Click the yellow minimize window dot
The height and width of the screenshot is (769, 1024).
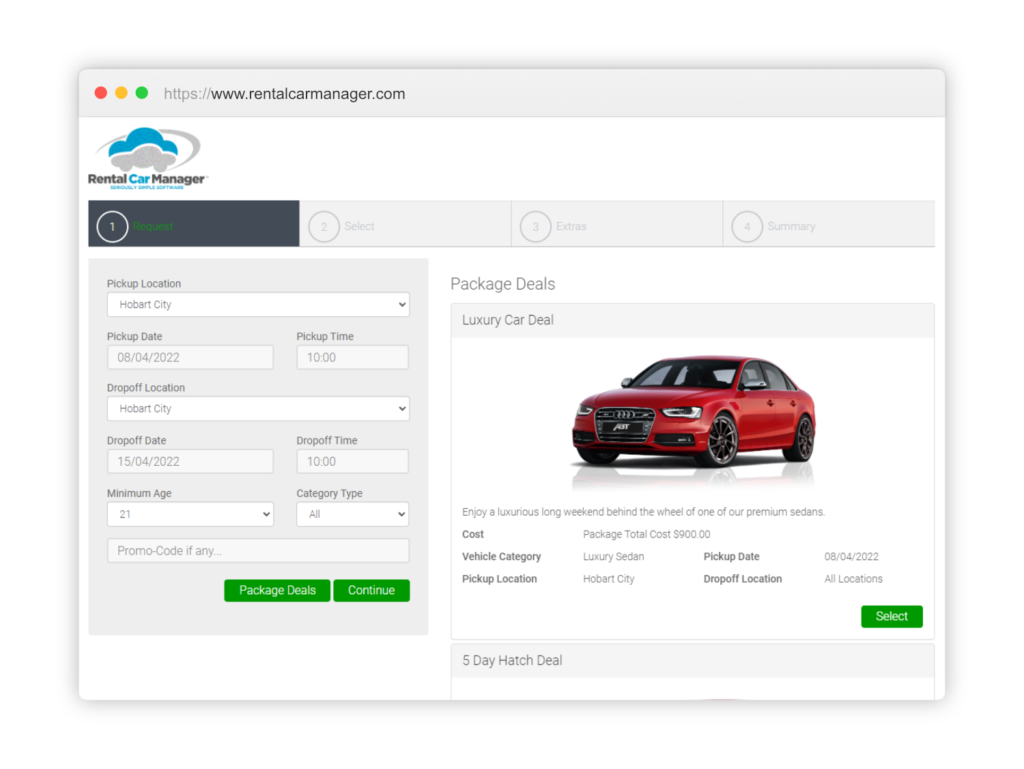[x=121, y=93]
